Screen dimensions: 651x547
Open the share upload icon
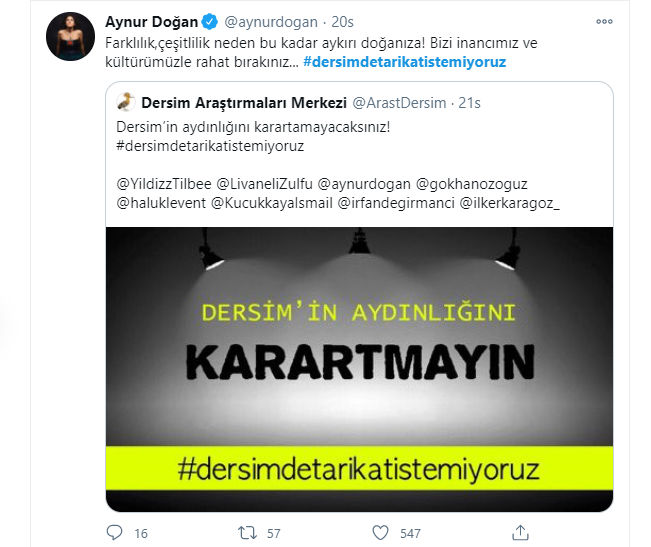[520, 532]
